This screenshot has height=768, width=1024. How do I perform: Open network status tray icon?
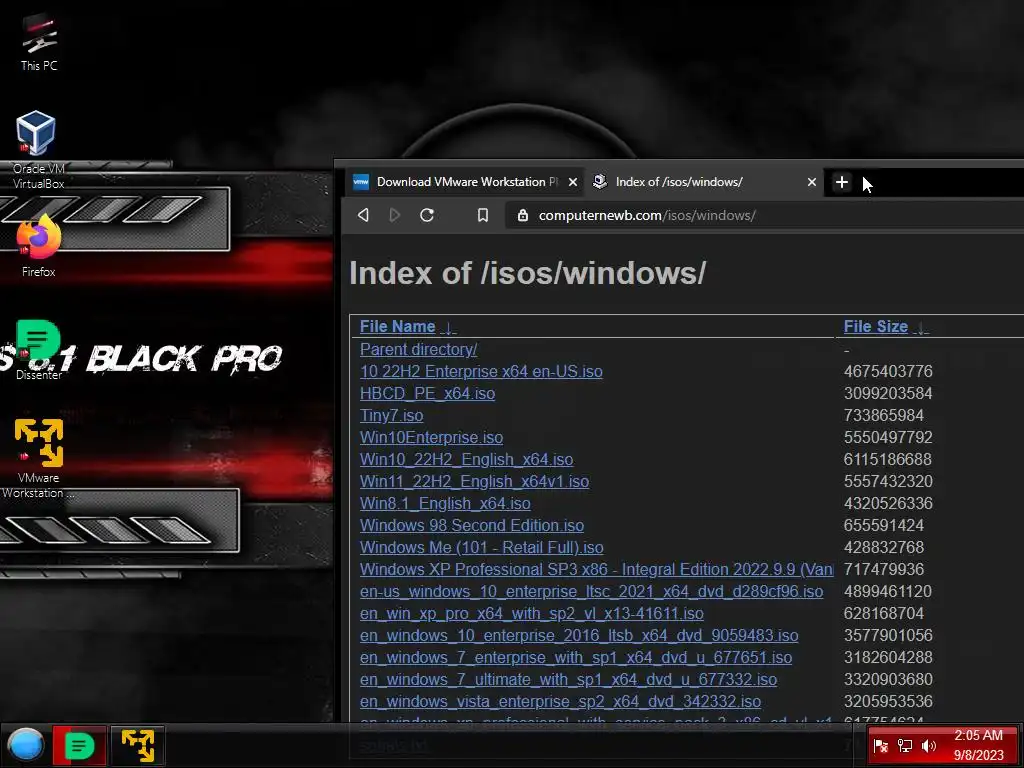tap(904, 746)
